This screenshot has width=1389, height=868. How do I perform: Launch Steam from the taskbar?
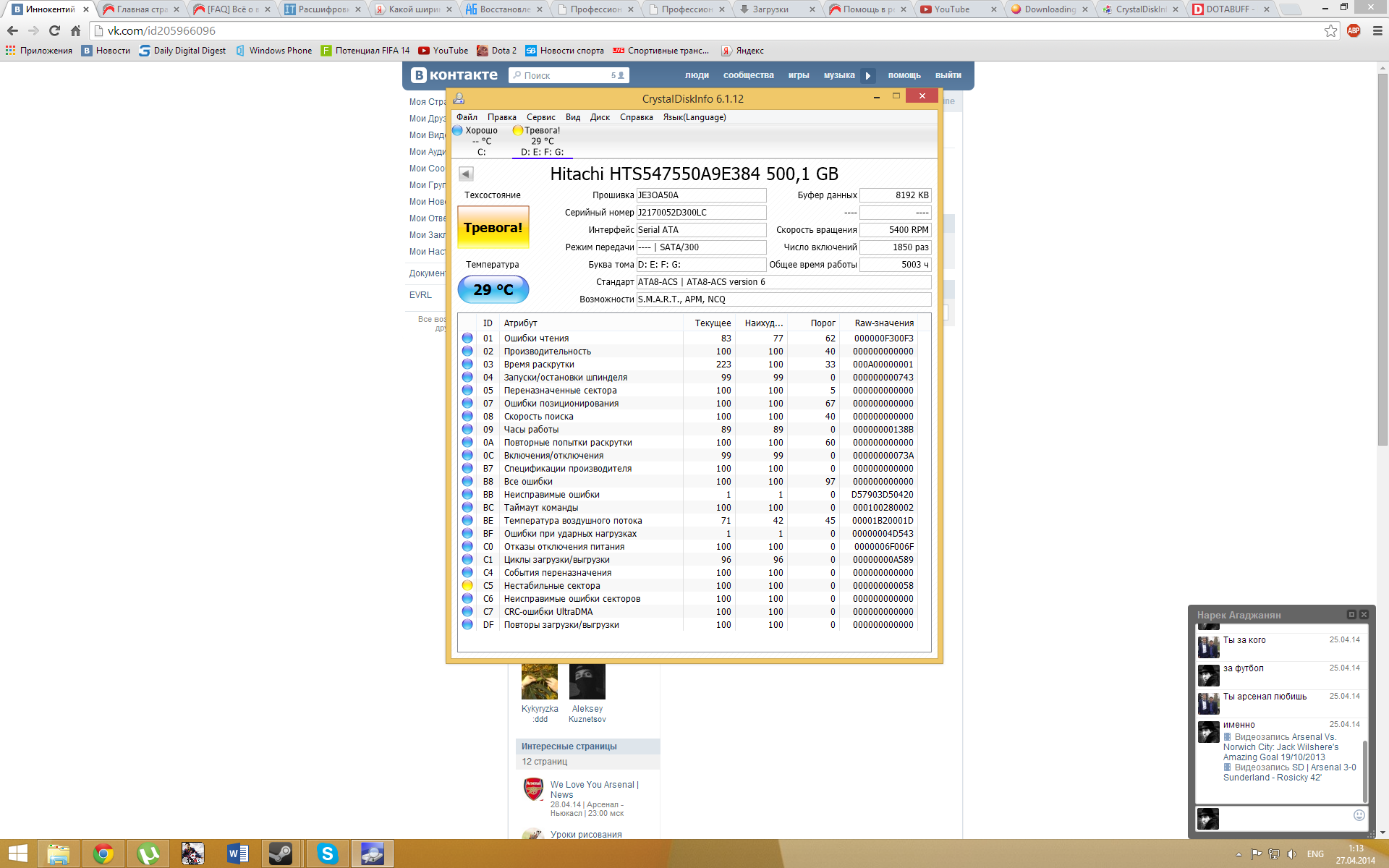click(x=281, y=854)
